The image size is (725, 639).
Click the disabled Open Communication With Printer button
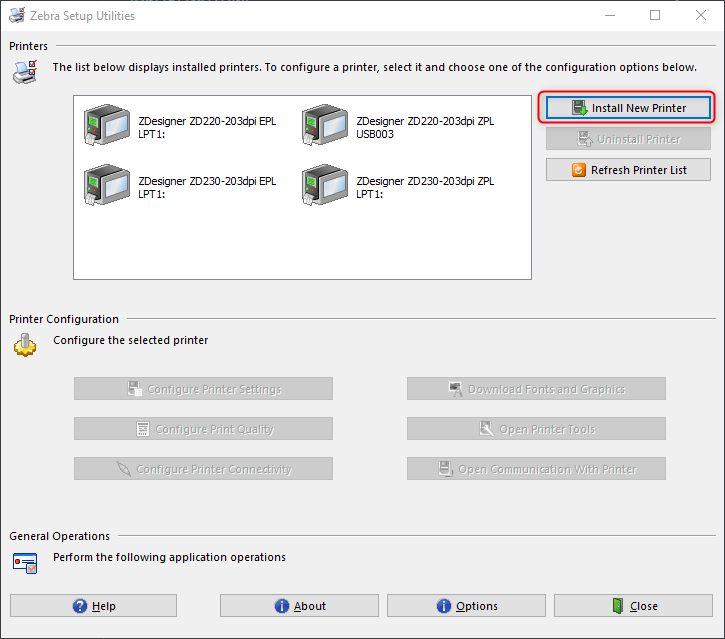[536, 469]
